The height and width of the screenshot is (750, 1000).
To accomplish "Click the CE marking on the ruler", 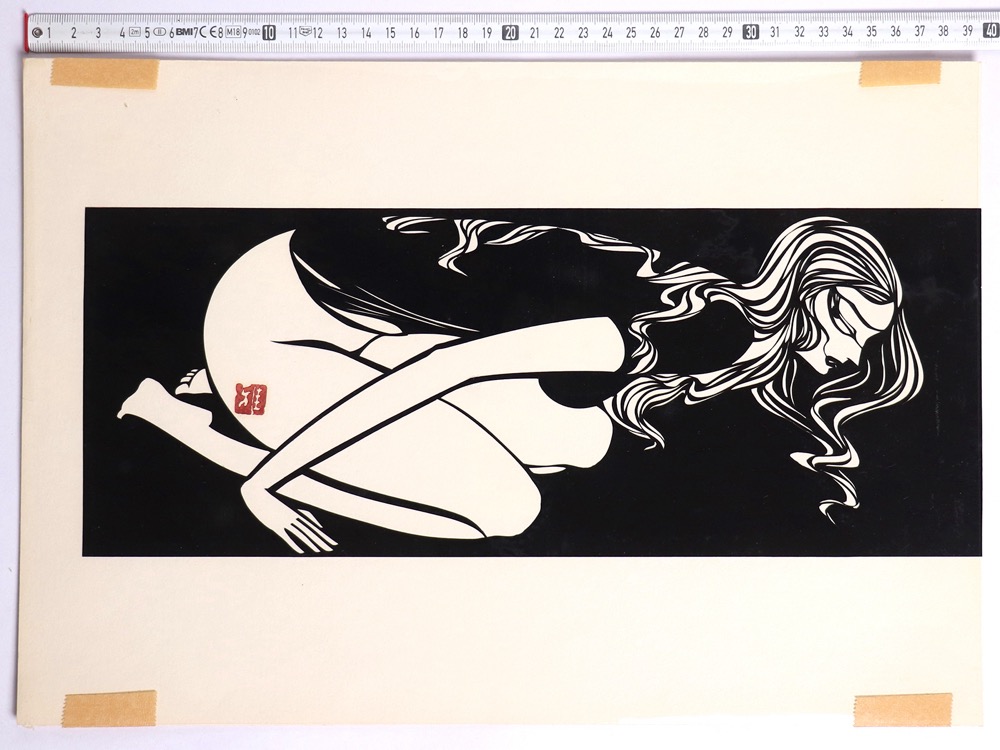I will (x=208, y=32).
